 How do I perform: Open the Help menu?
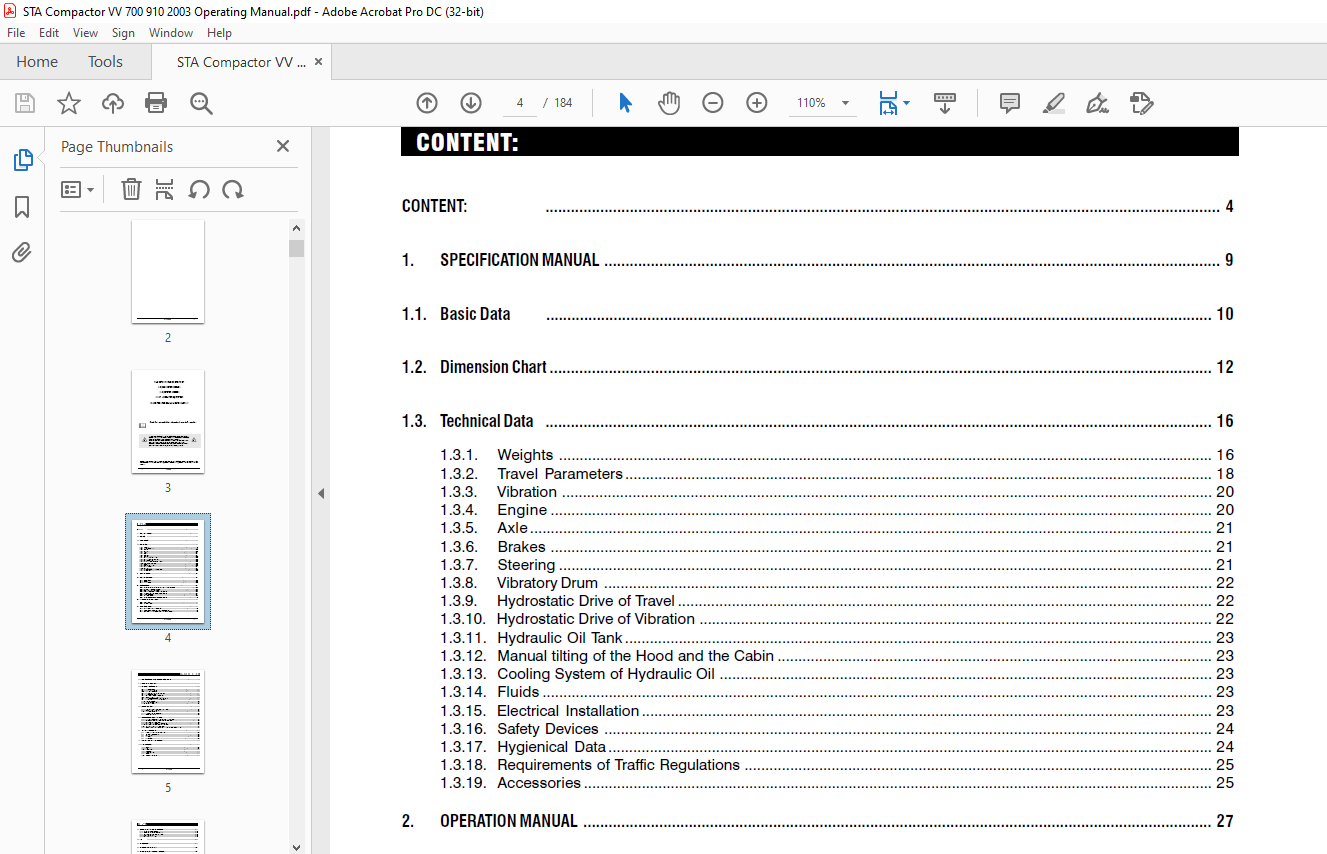[219, 33]
